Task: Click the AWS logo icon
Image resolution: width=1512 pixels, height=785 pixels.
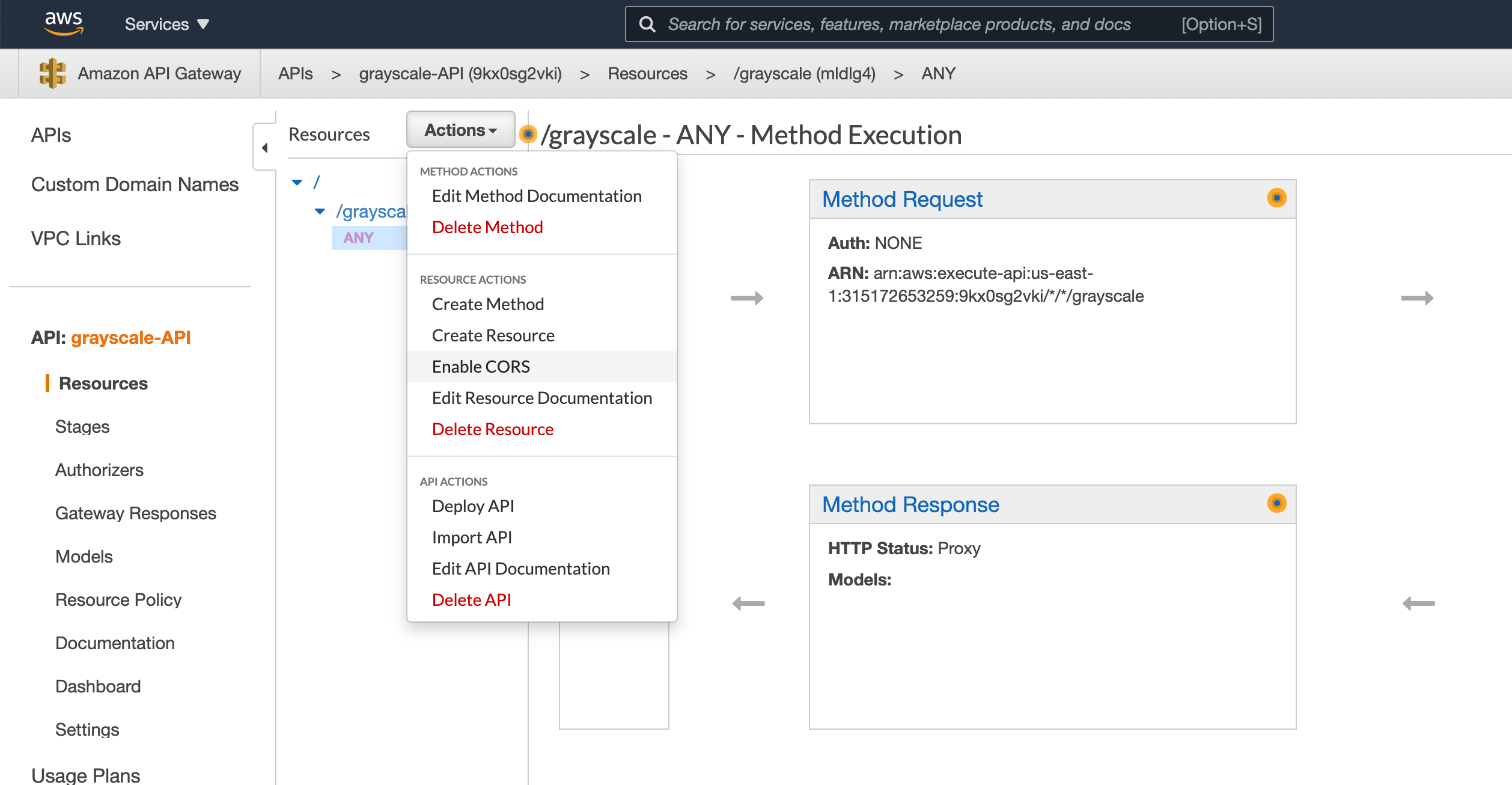Action: click(x=63, y=23)
